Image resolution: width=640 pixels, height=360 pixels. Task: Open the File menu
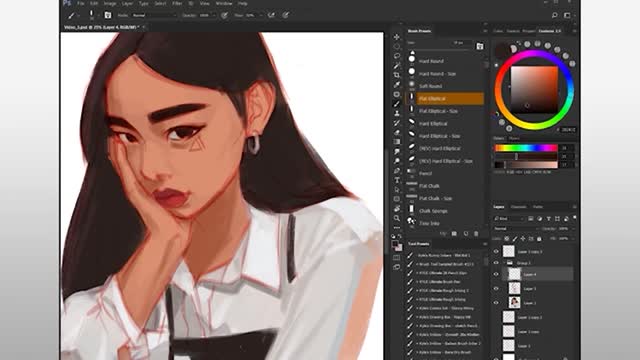point(81,3)
